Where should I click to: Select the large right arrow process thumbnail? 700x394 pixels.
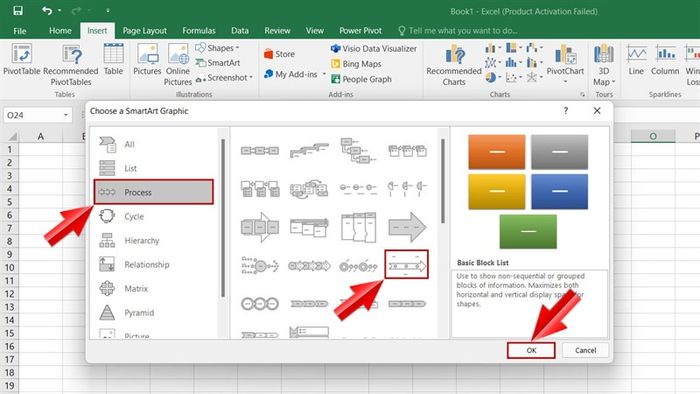pos(407,227)
